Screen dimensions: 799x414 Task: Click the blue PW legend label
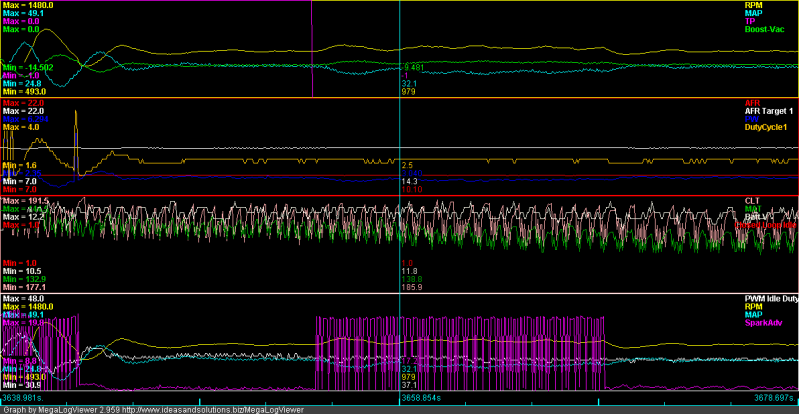click(750, 119)
